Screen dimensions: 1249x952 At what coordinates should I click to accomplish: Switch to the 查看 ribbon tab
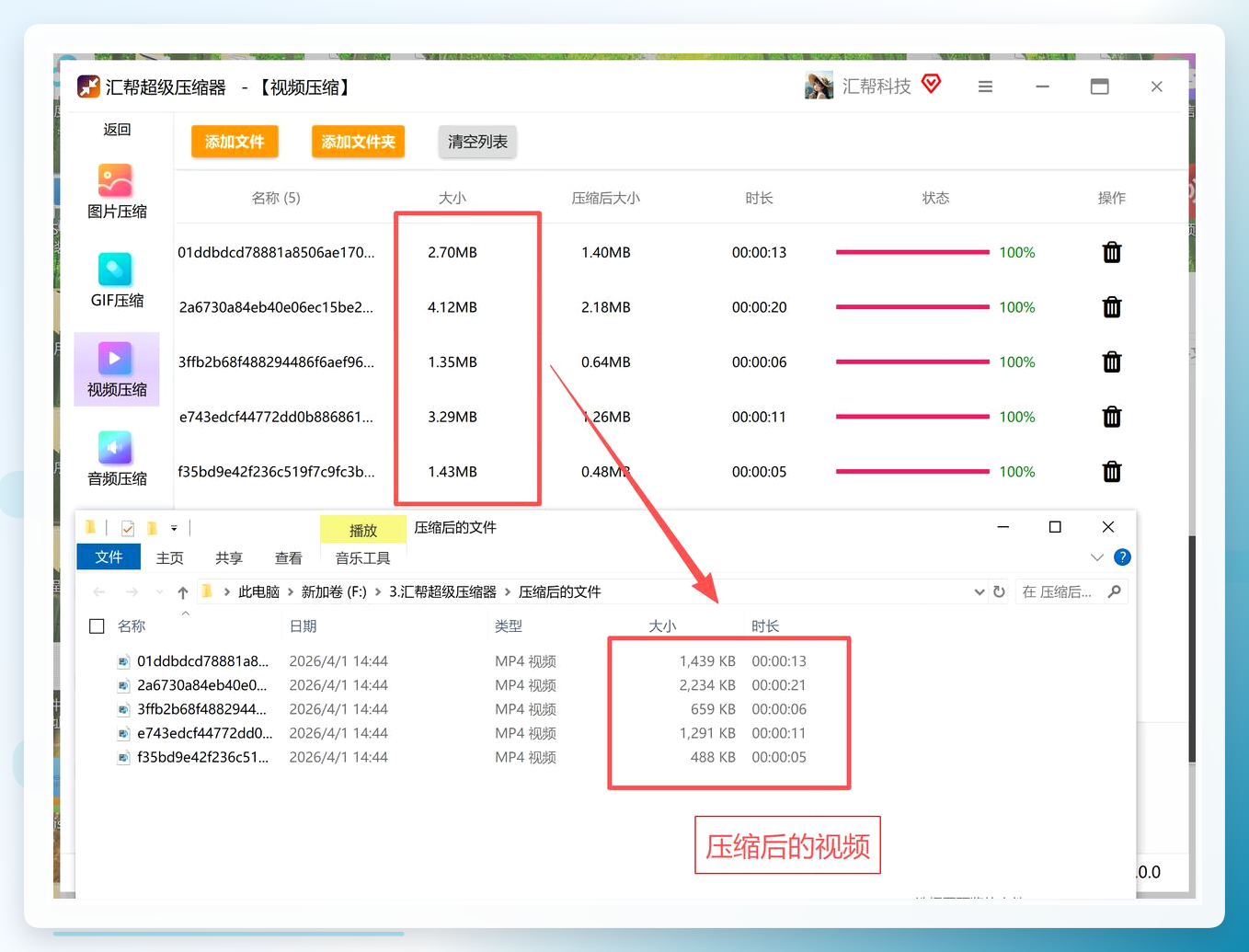[x=289, y=558]
